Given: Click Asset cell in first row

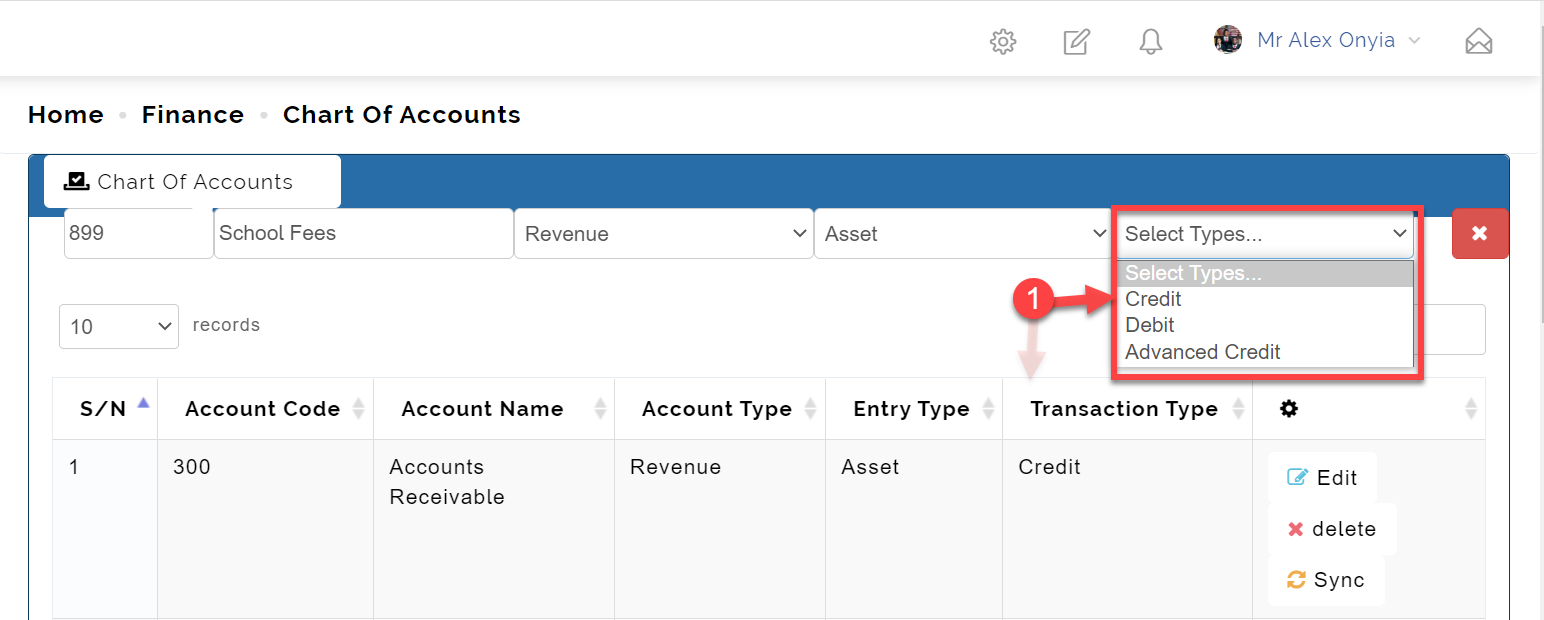Looking at the screenshot, I should click(914, 530).
